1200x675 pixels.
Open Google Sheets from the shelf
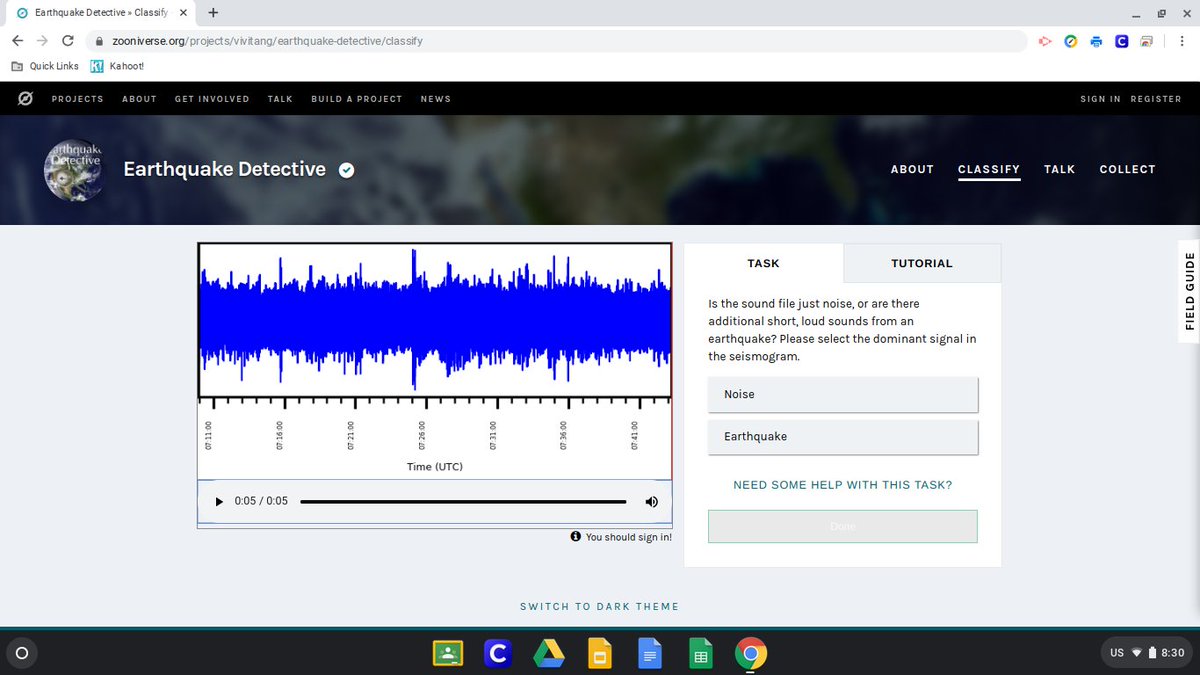click(x=700, y=653)
